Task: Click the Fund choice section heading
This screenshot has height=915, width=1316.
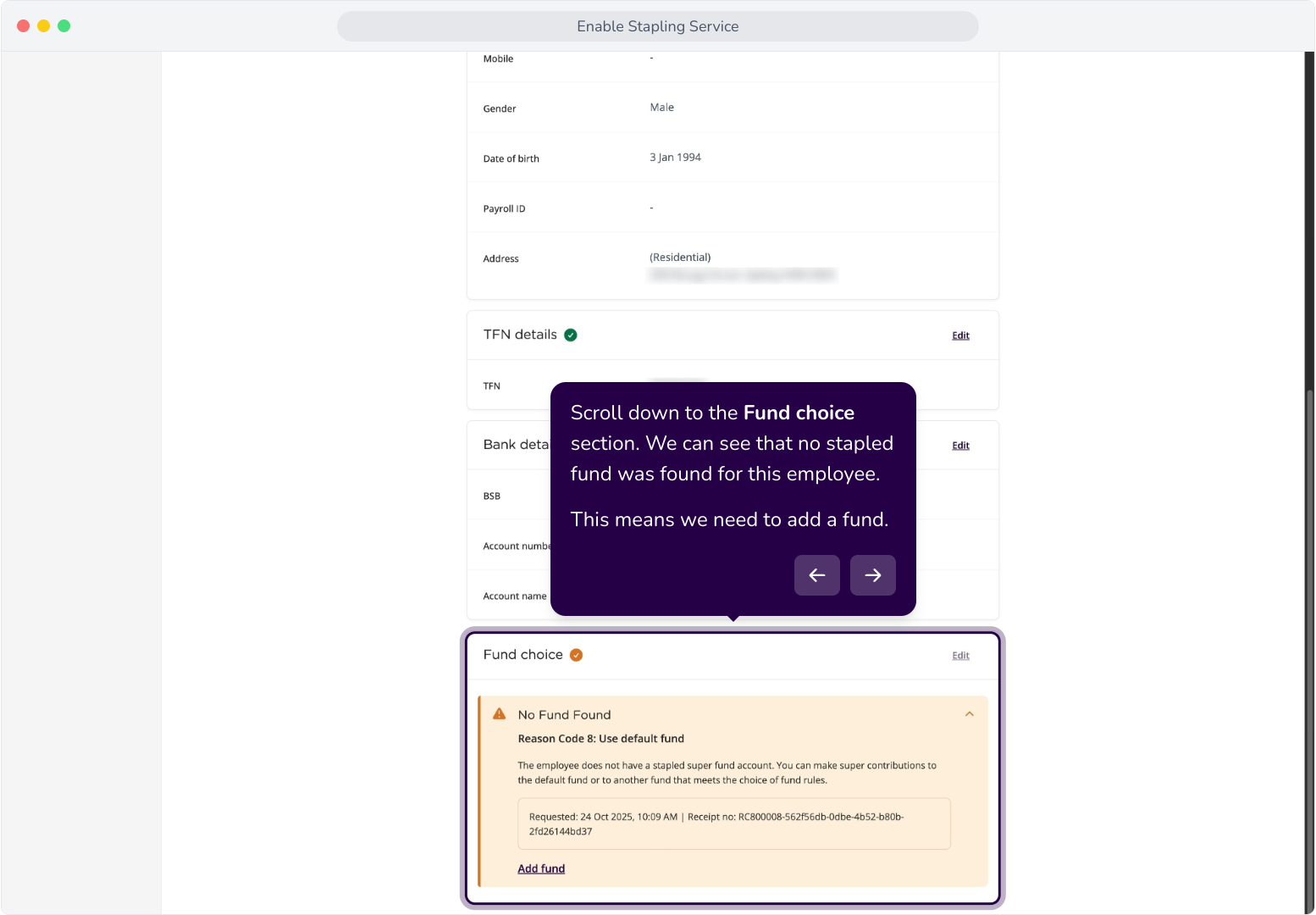Action: click(523, 655)
